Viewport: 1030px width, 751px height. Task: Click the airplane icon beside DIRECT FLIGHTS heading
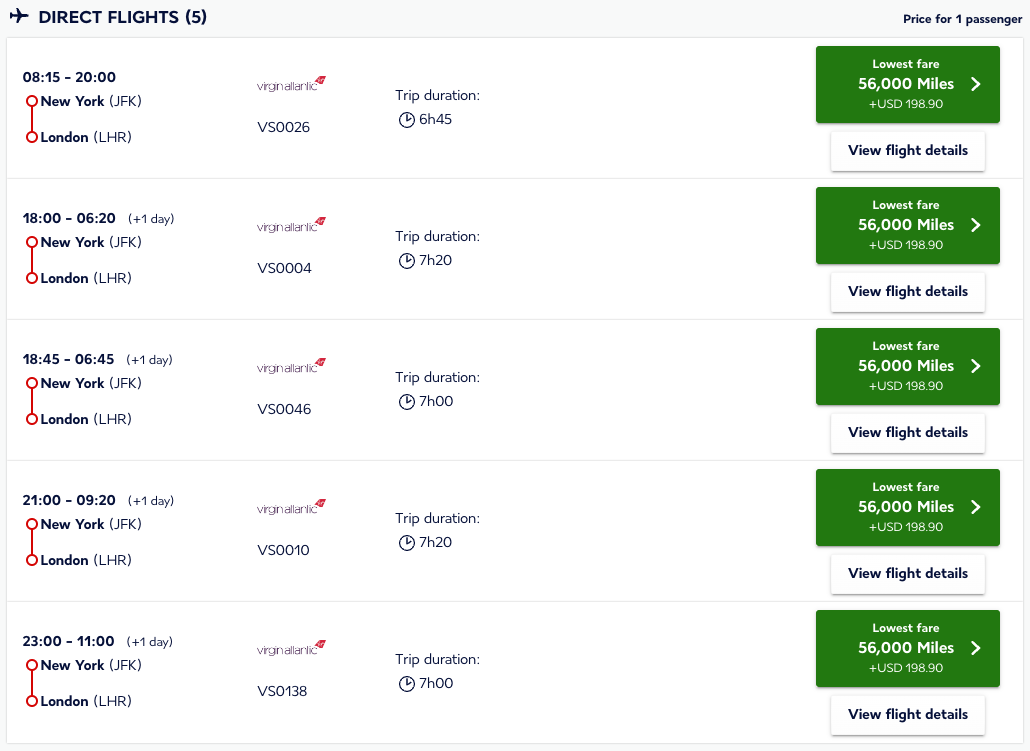pyautogui.click(x=16, y=17)
